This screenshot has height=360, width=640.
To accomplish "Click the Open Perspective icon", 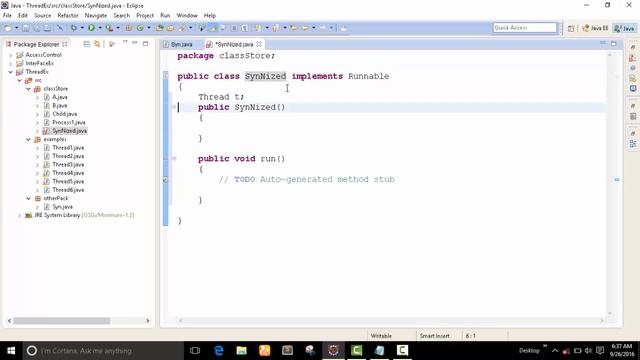I will coord(571,28).
